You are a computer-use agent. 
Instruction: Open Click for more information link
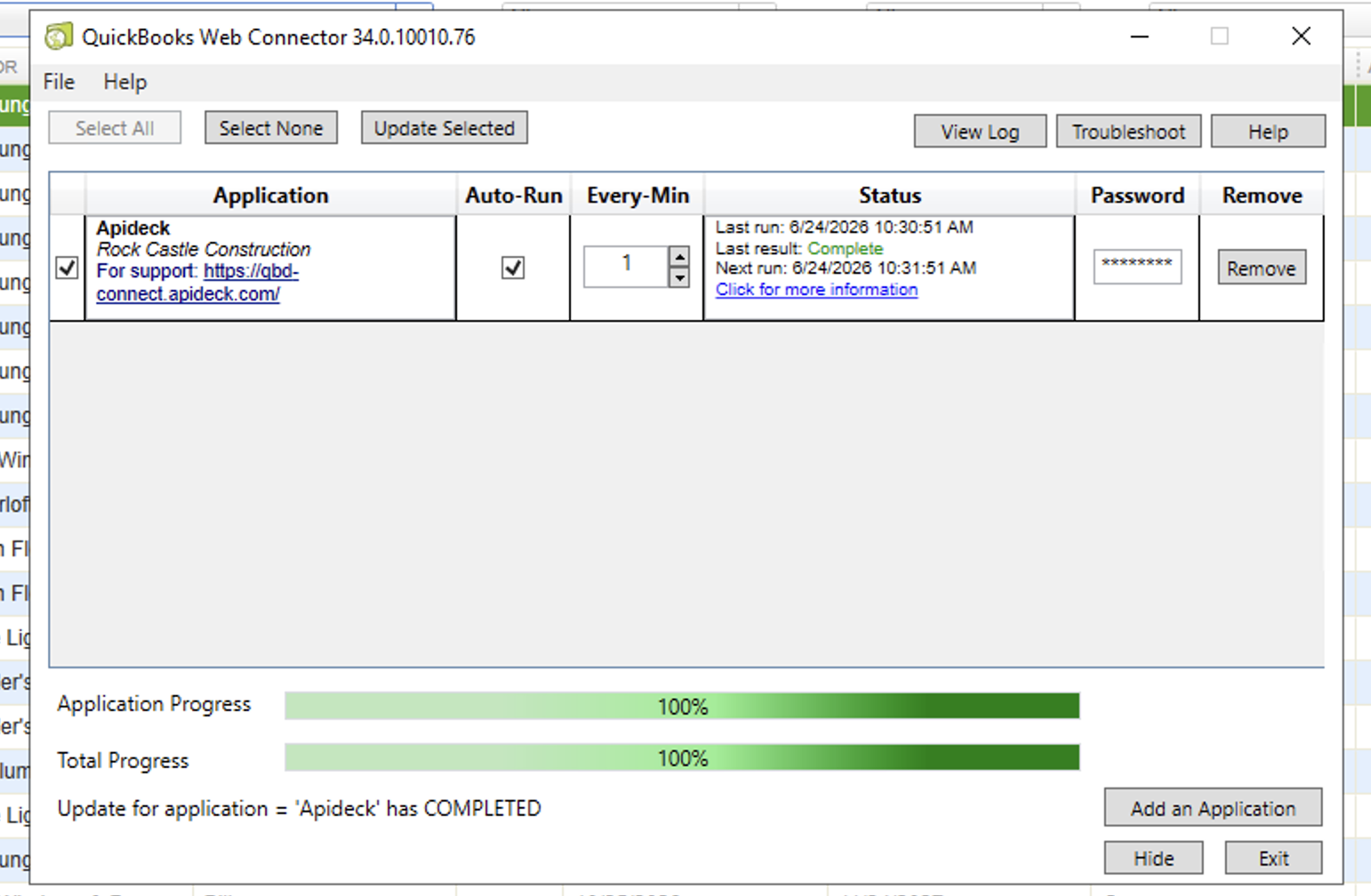pos(816,290)
